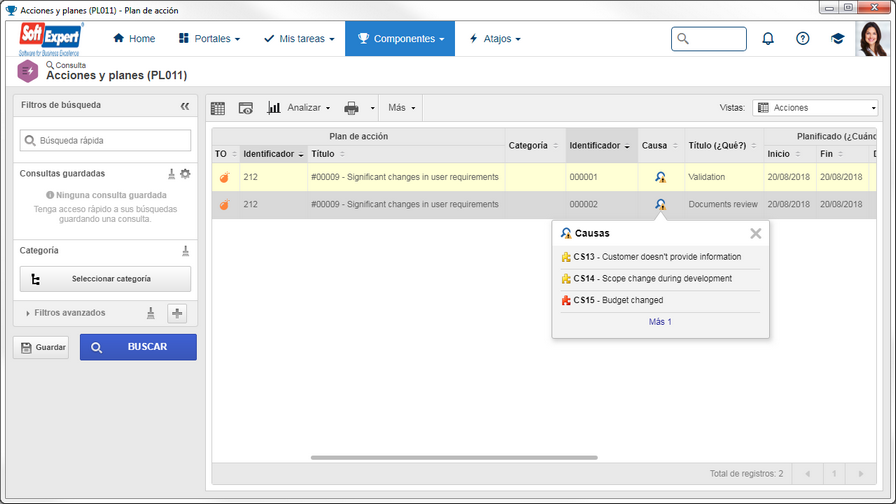The width and height of the screenshot is (896, 504).
Task: Minimize the application window
Action: [829, 7]
